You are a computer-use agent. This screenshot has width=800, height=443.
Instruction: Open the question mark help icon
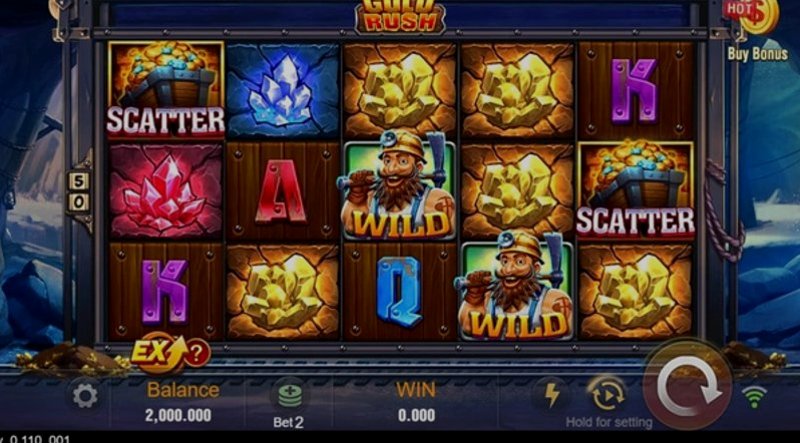(x=196, y=352)
